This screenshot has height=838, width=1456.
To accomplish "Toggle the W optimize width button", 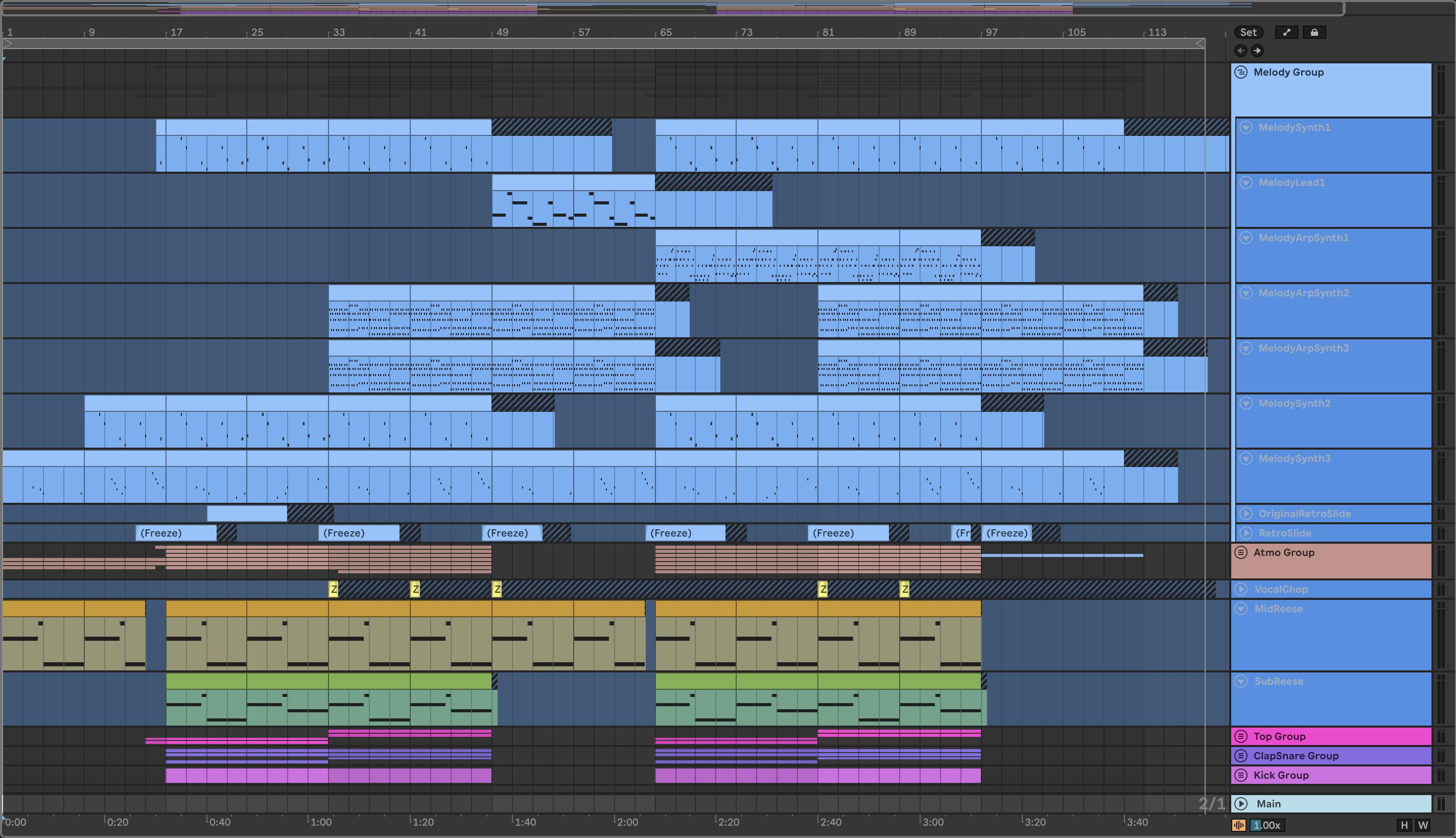I will [1423, 825].
